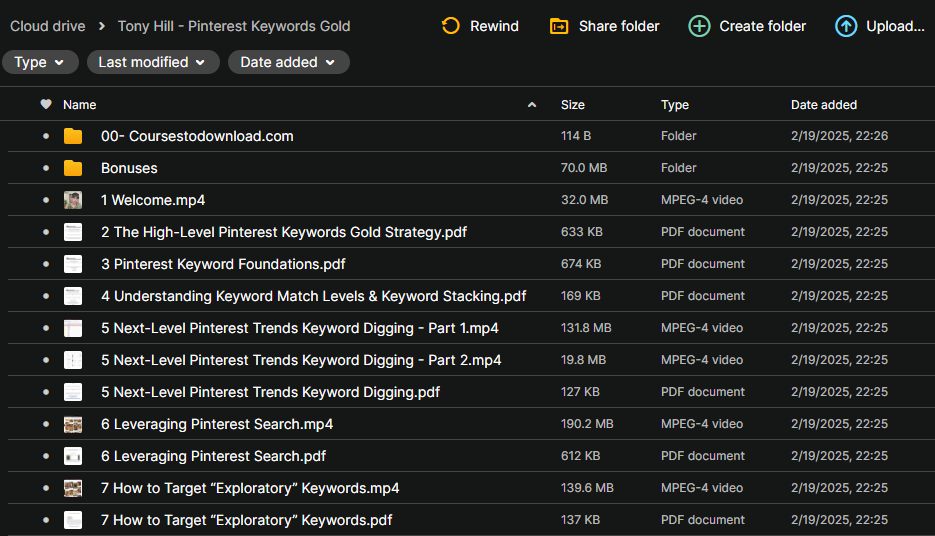This screenshot has width=935, height=536.
Task: Click thumbnail of Keyword Digging Part 2.mp4
Action: 73,360
